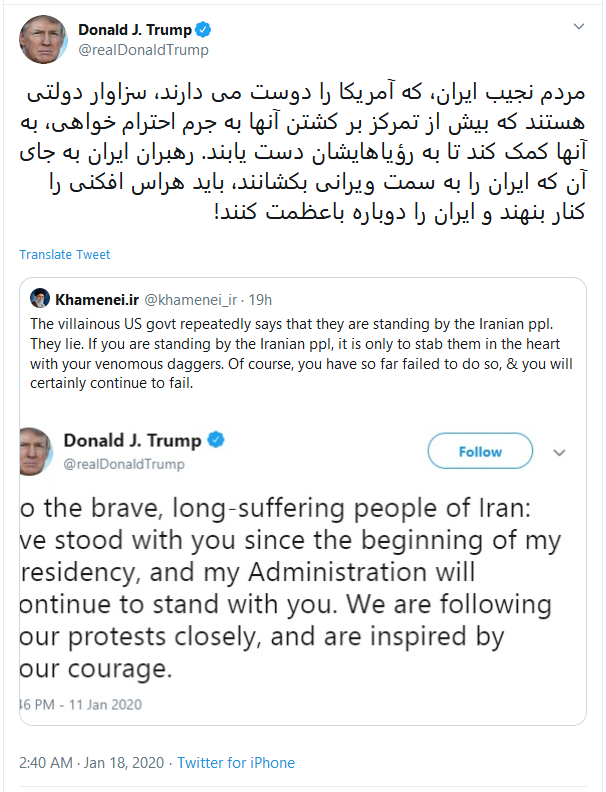
Task: Open the Twitter for iPhone source link
Action: (x=236, y=762)
